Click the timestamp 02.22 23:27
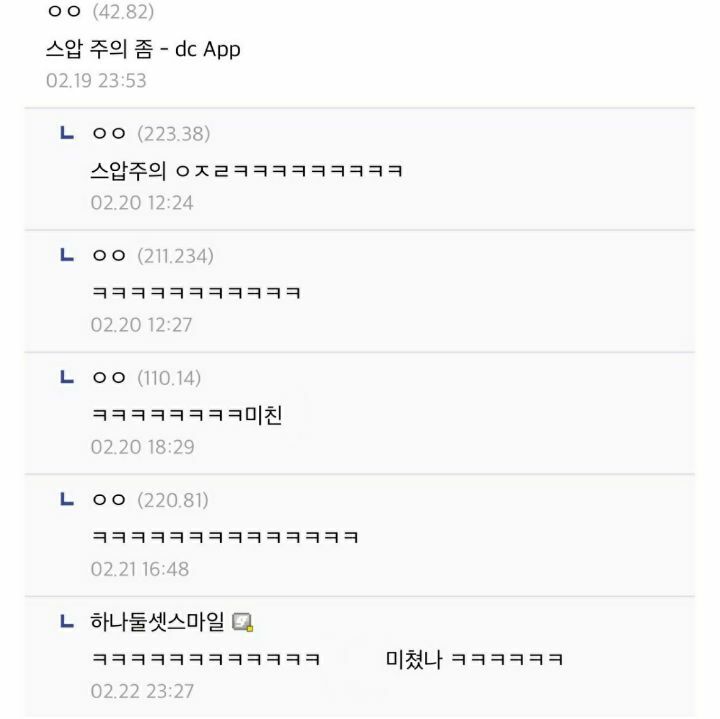This screenshot has height=719, width=720. pos(142,691)
